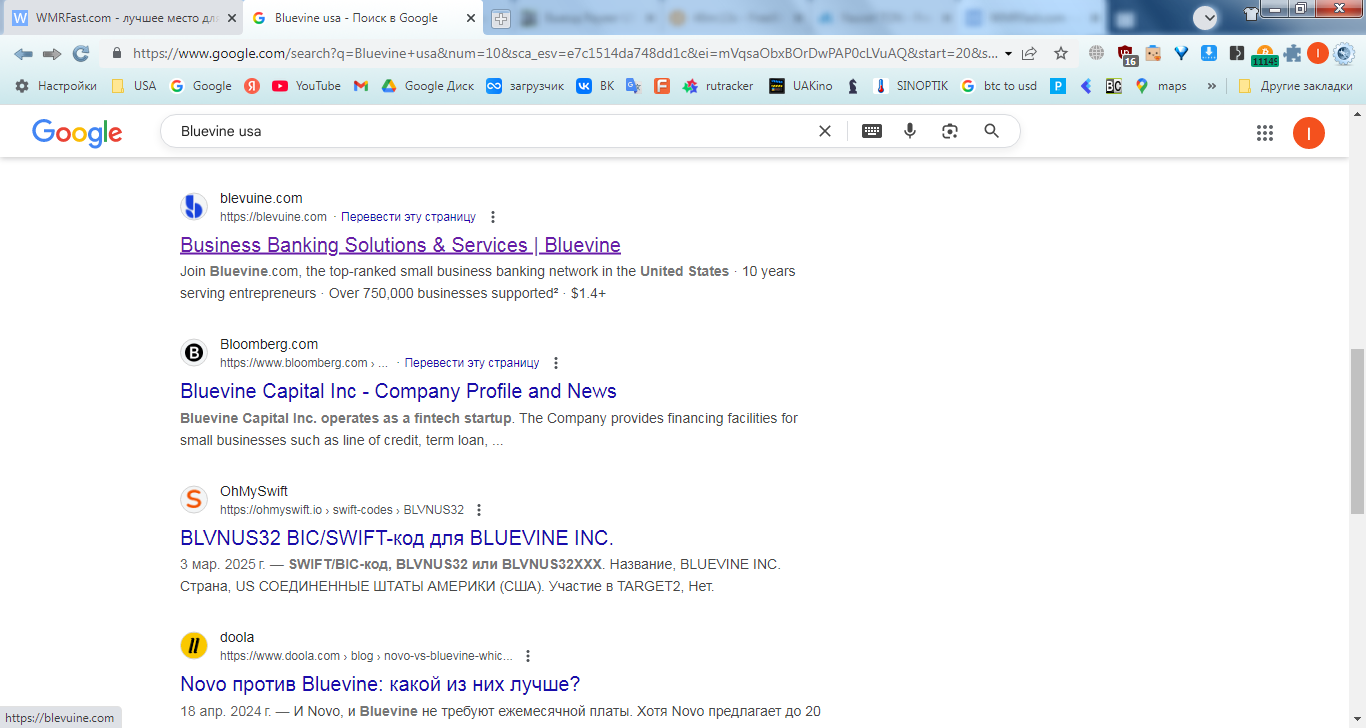
Task: Go back with the browser back arrow
Action: 23,54
